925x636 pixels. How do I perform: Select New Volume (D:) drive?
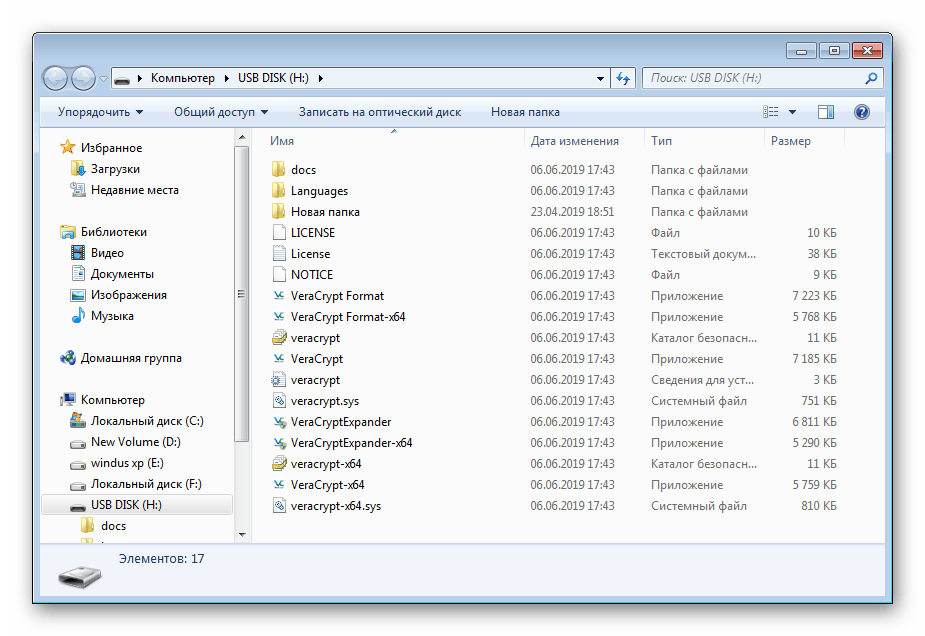[136, 442]
